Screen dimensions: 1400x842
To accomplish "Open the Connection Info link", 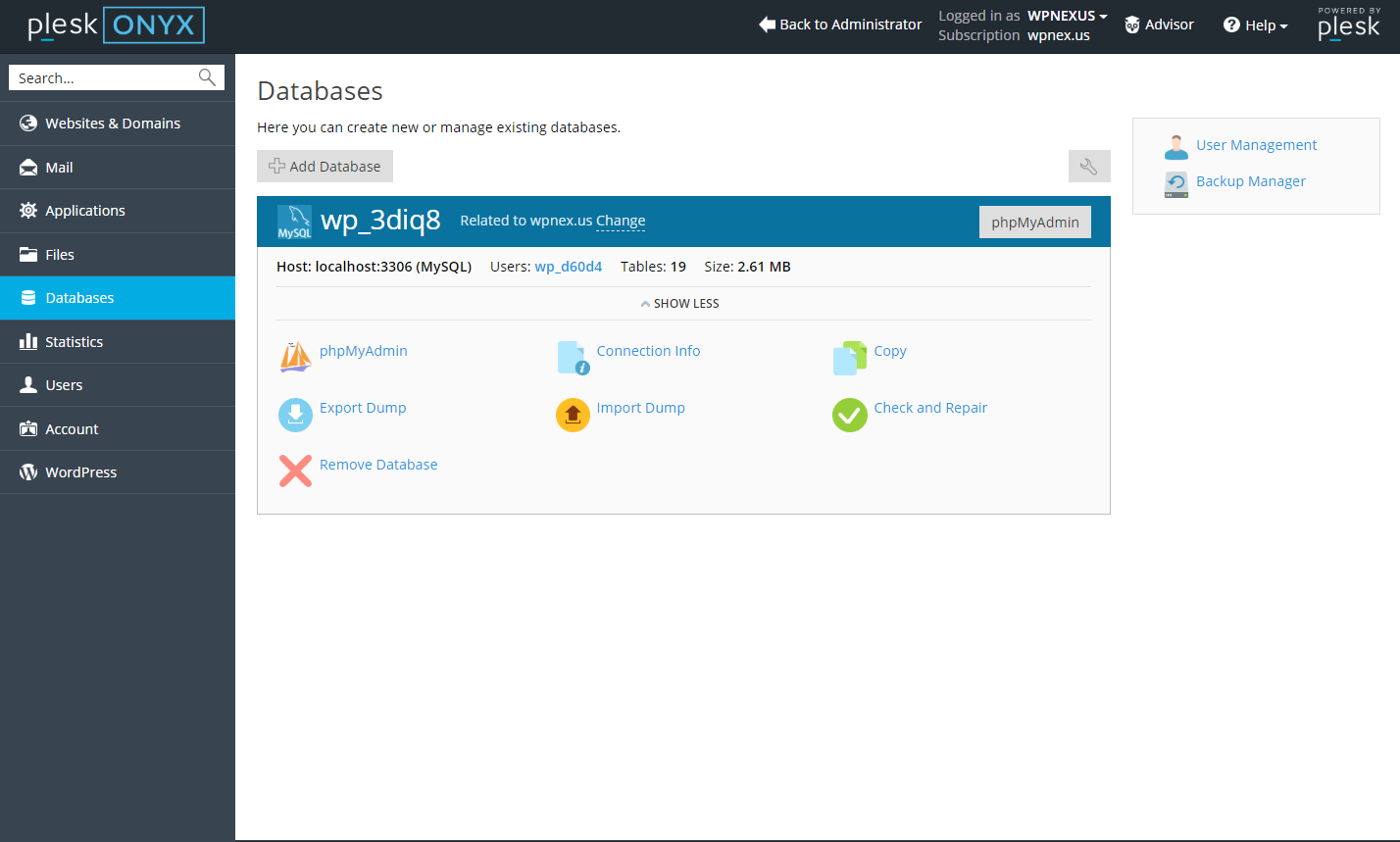I will pos(648,351).
